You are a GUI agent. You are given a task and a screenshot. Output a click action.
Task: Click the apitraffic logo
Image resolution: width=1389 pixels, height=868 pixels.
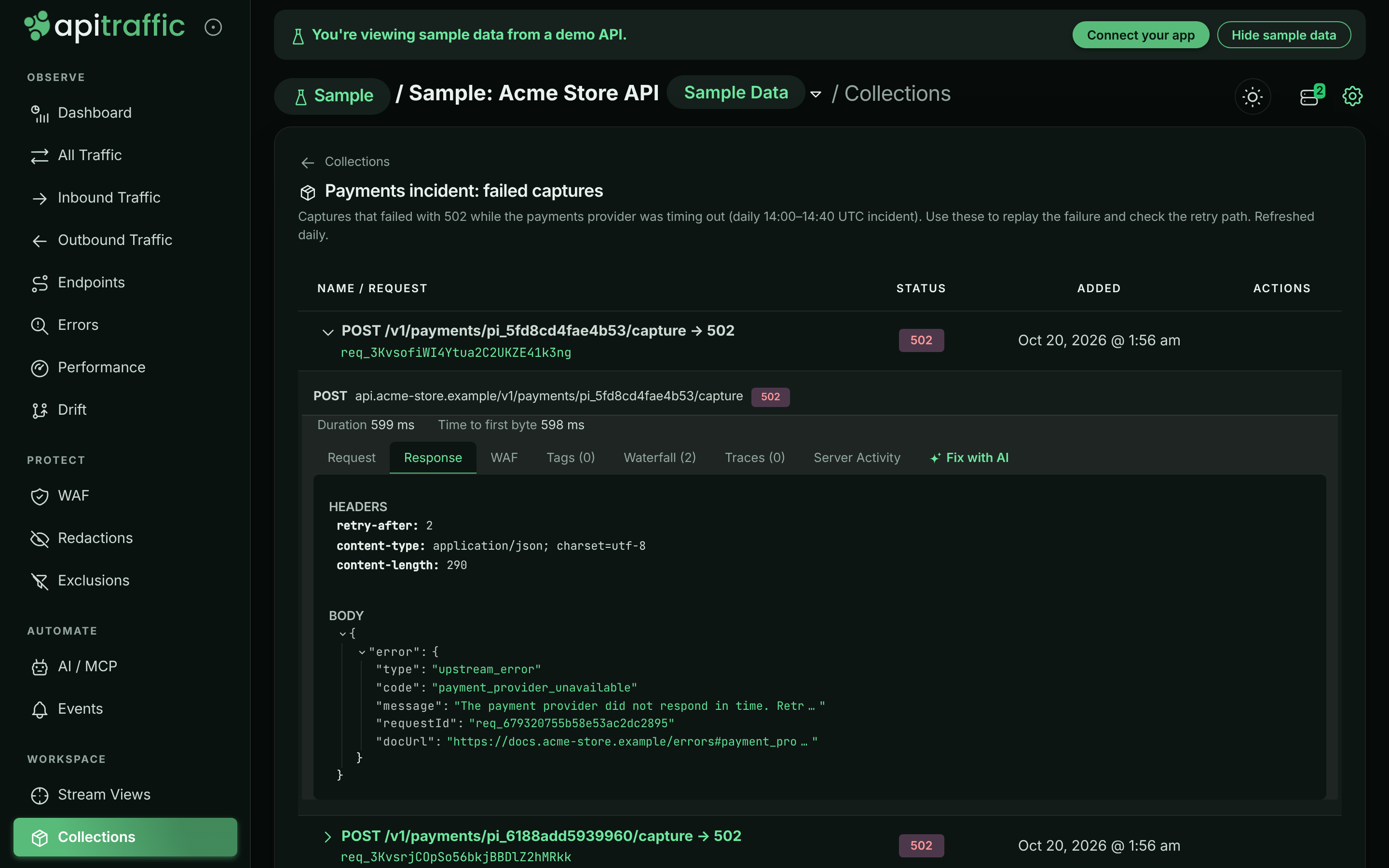(x=105, y=27)
